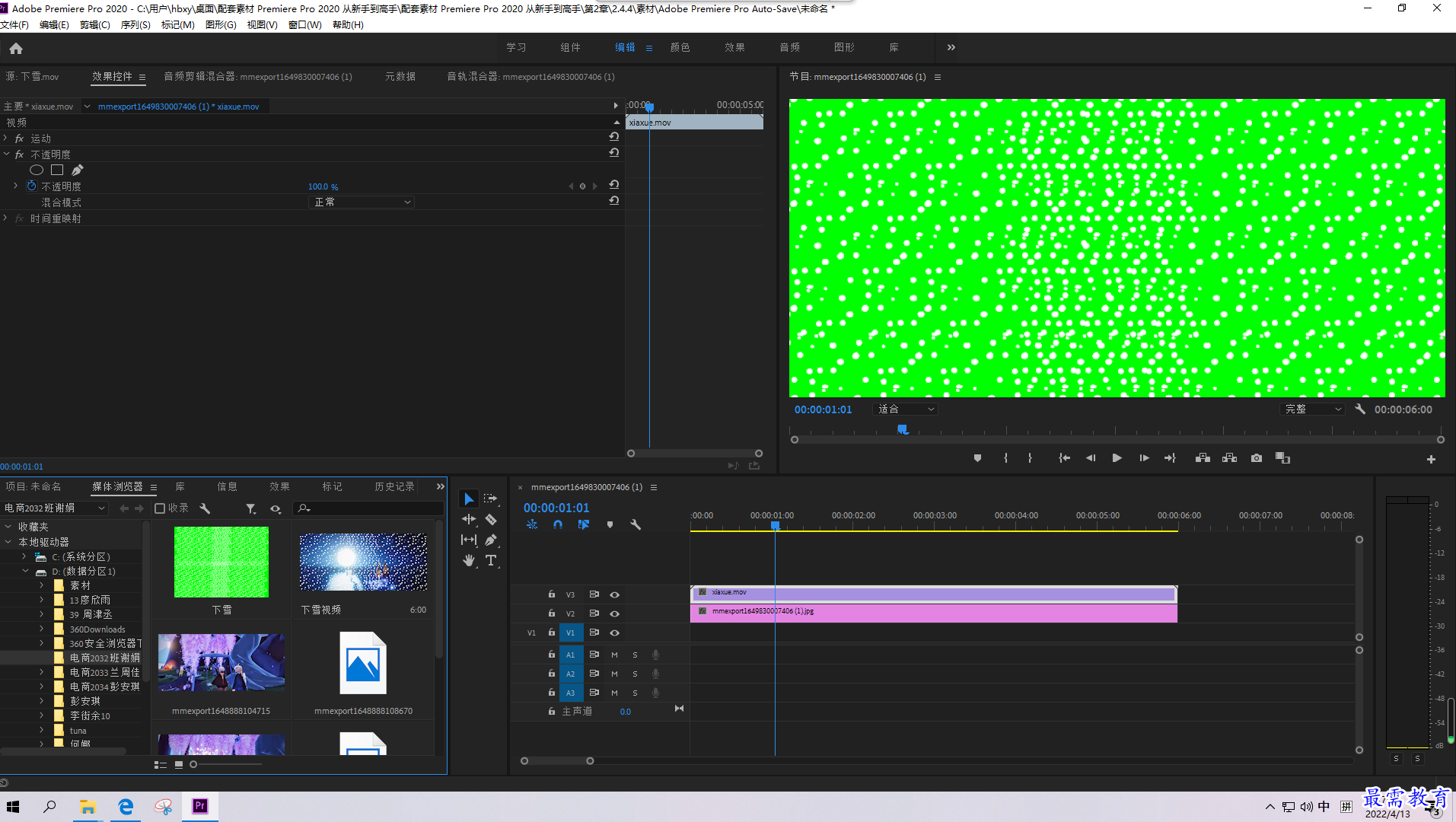Mute audio track A1
The height and width of the screenshot is (822, 1456).
(614, 655)
